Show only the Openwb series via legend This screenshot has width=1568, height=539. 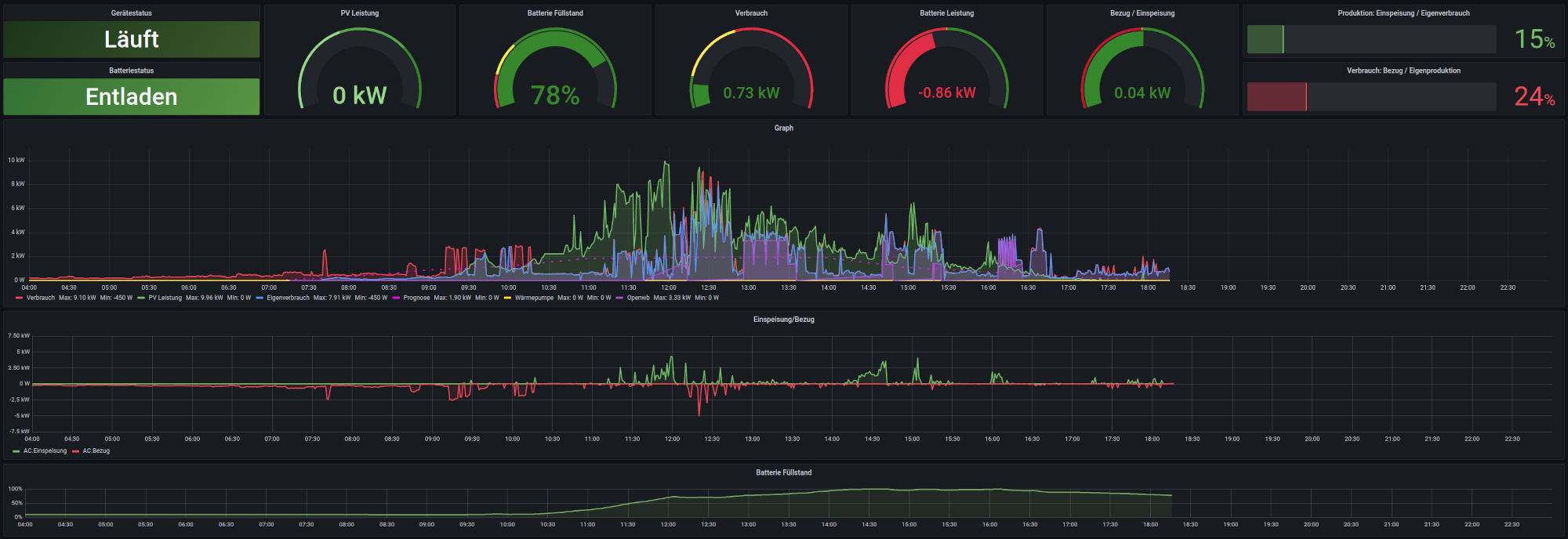click(x=638, y=298)
